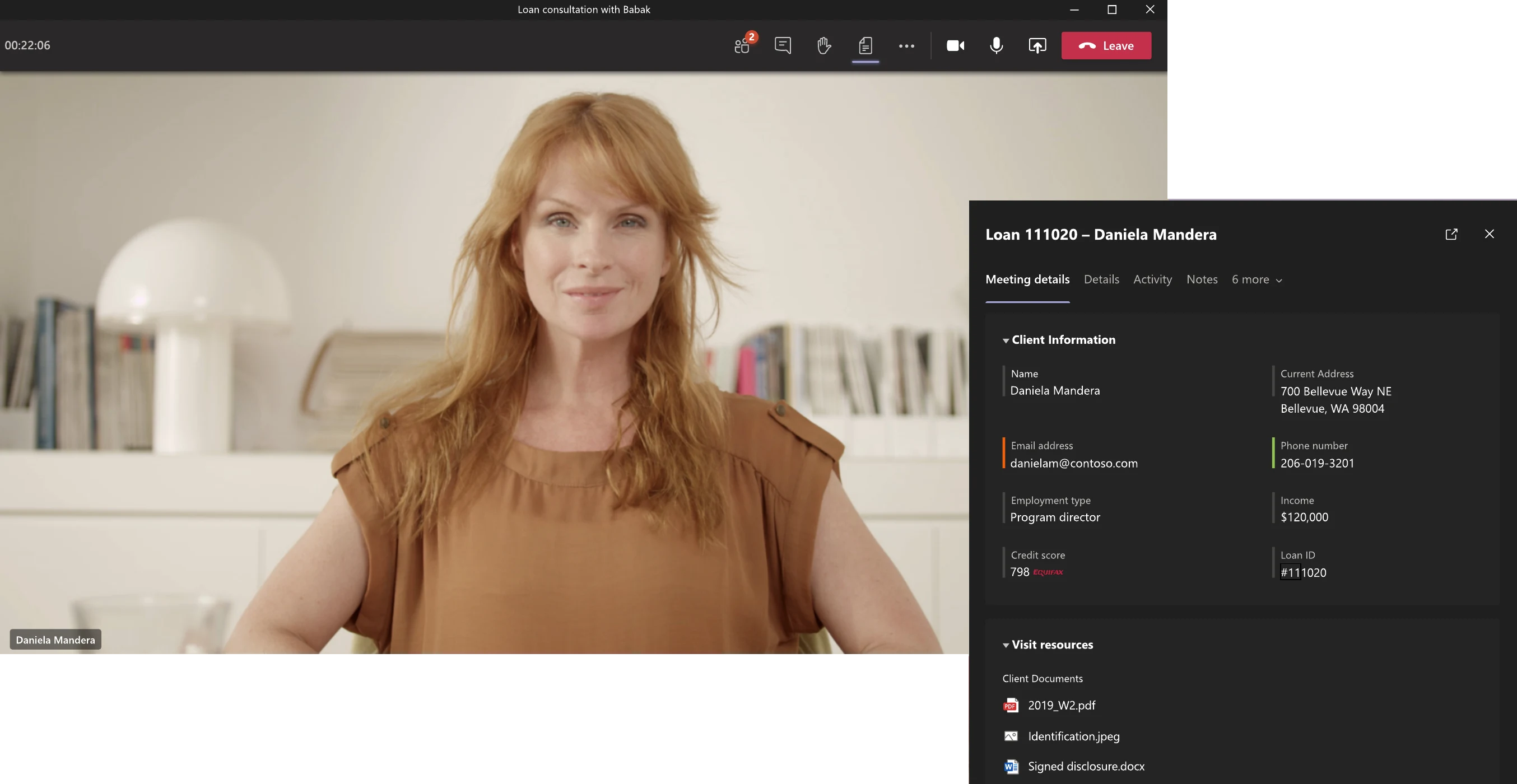
Task: Expand the 6 more tabs dropdown
Action: [x=1257, y=279]
